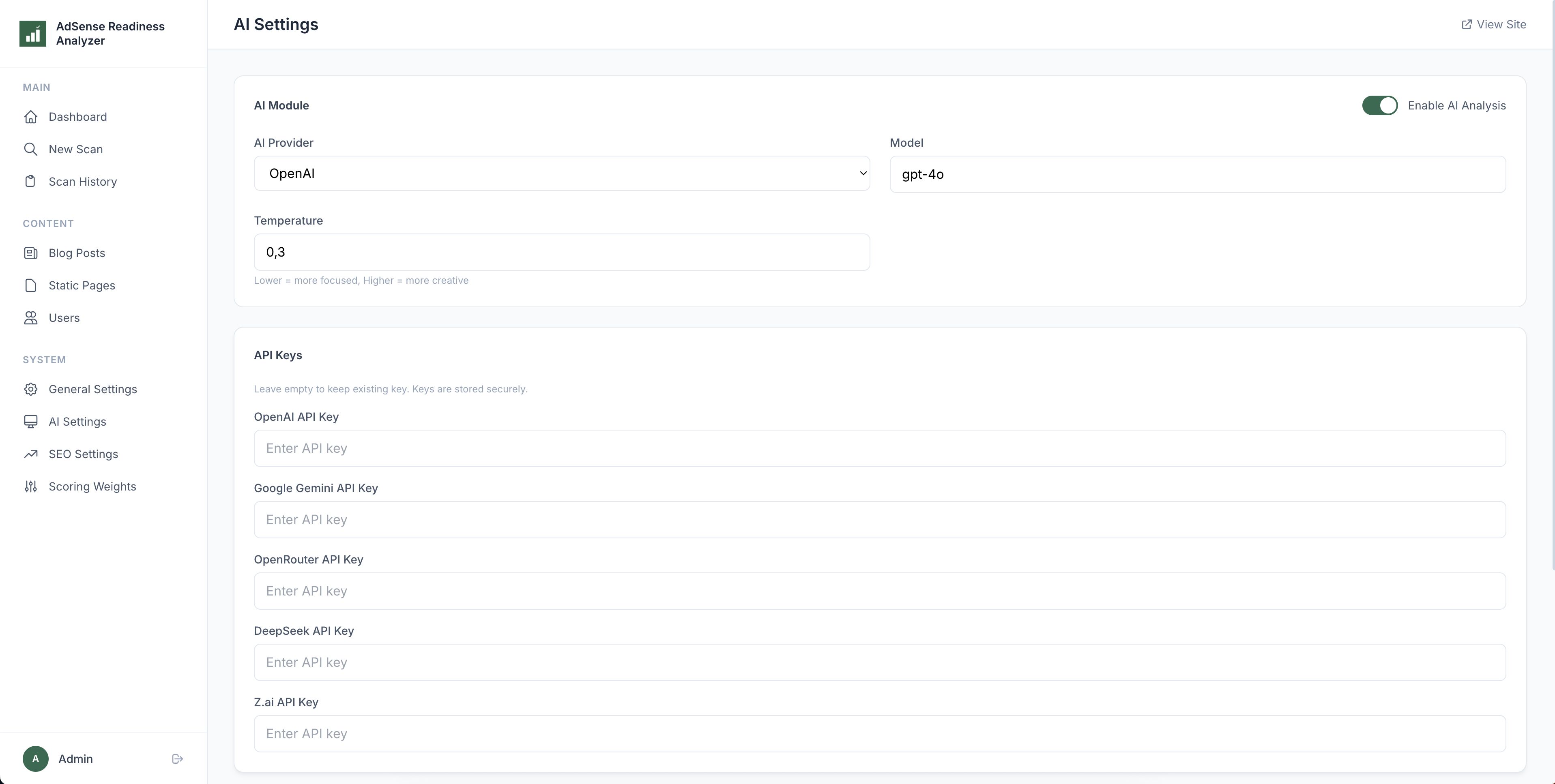Click the SEO Settings trend arrow icon
Screen dimensions: 1555x784
[31, 454]
